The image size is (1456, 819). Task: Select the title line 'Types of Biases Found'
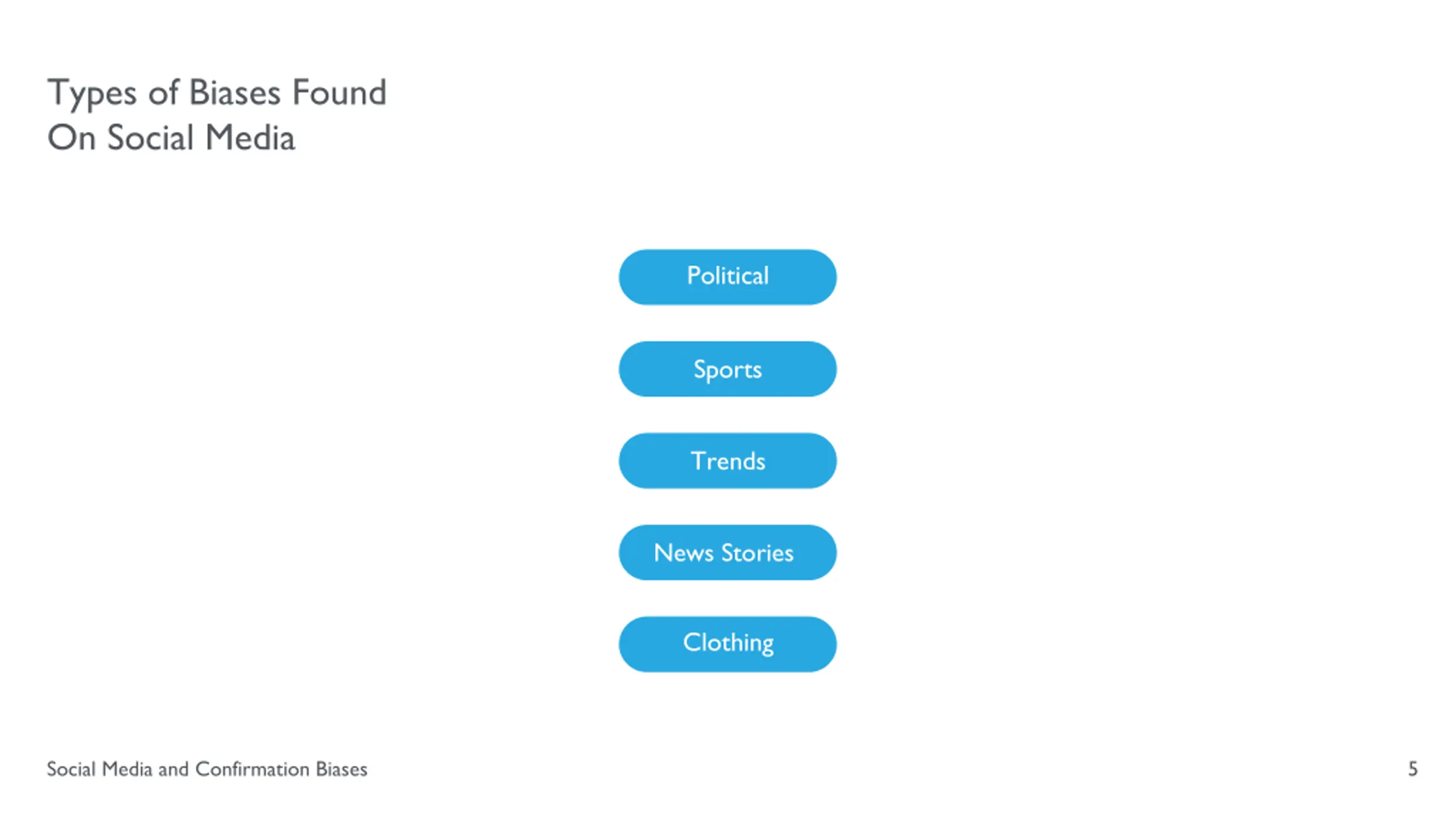(217, 93)
